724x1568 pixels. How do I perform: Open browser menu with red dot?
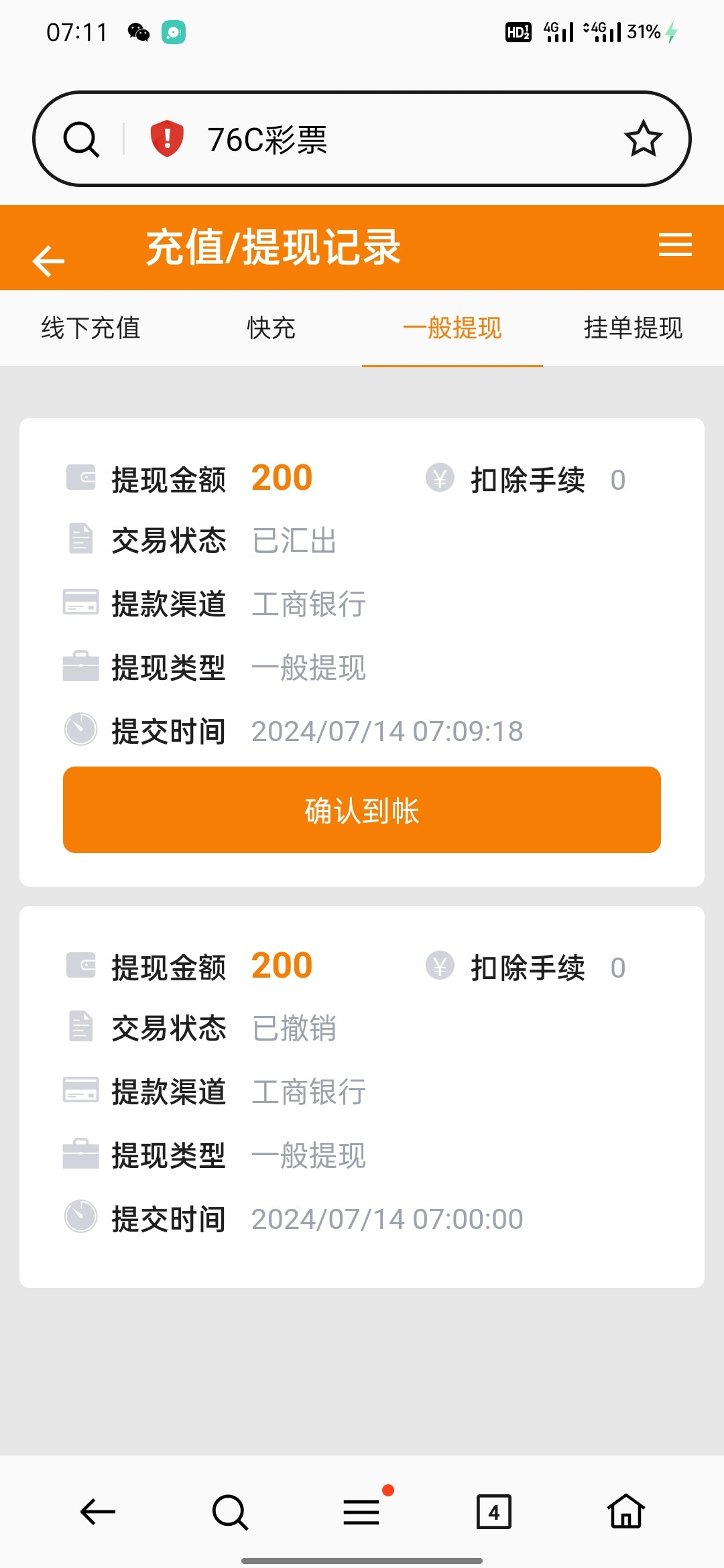pos(362,1512)
